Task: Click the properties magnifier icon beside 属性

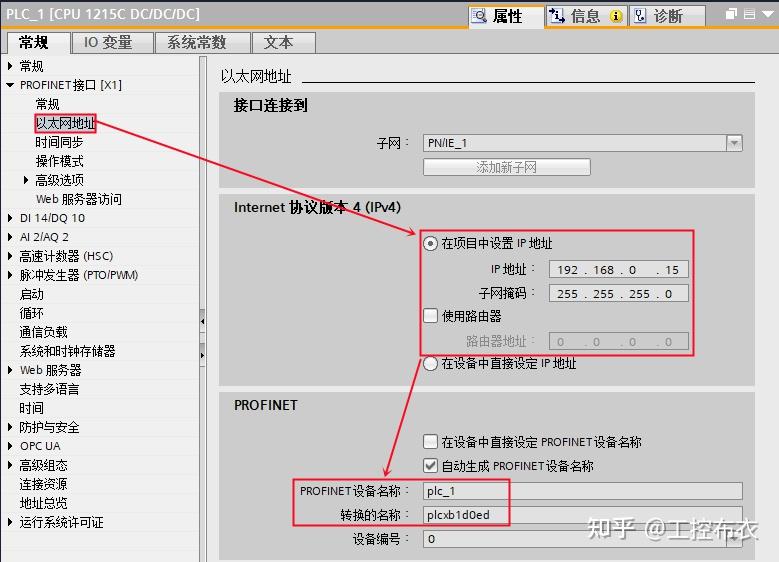Action: pyautogui.click(x=479, y=16)
